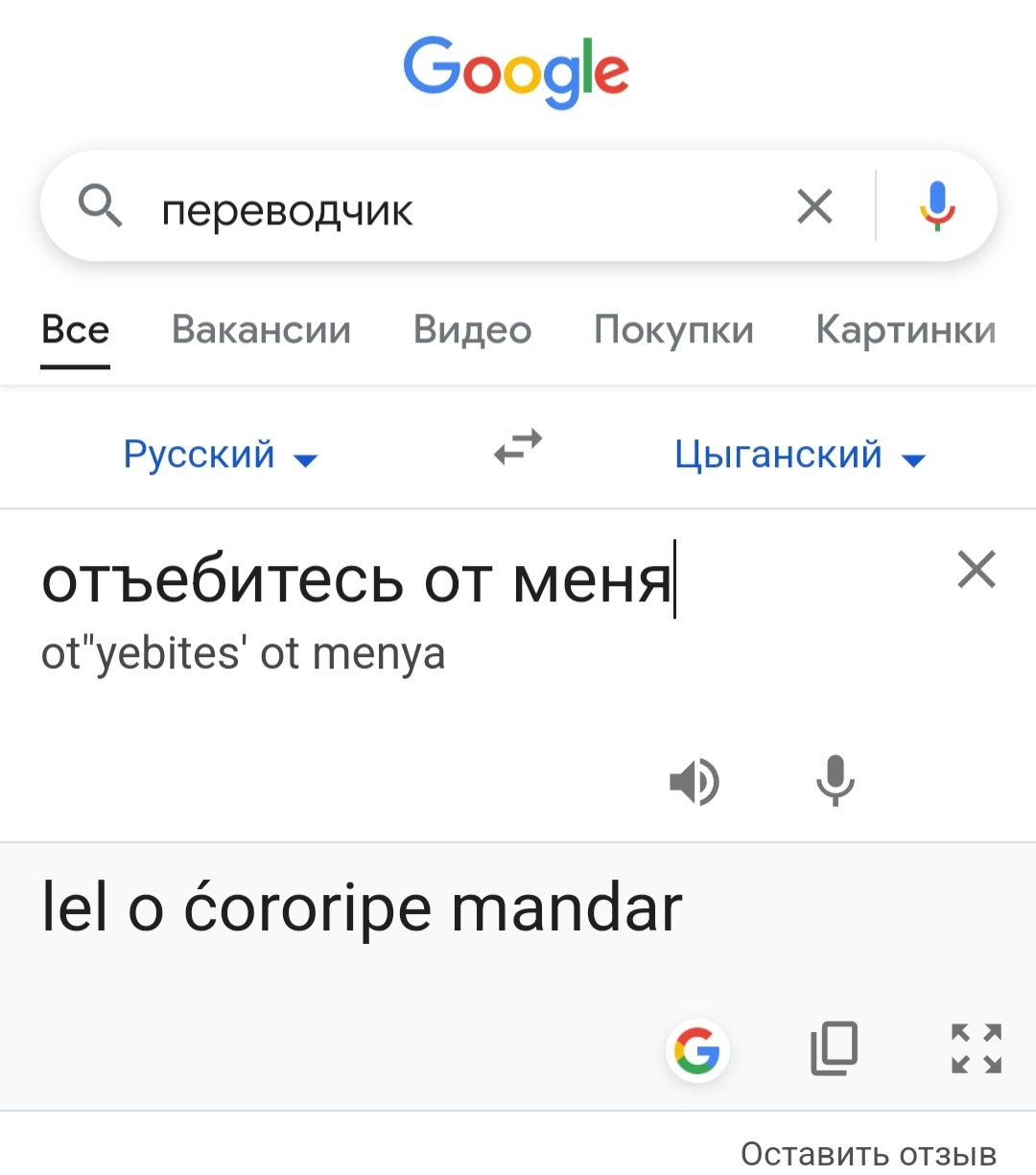Start voice search with the colored microphone
Screen dimensions: 1036x1175
click(936, 206)
